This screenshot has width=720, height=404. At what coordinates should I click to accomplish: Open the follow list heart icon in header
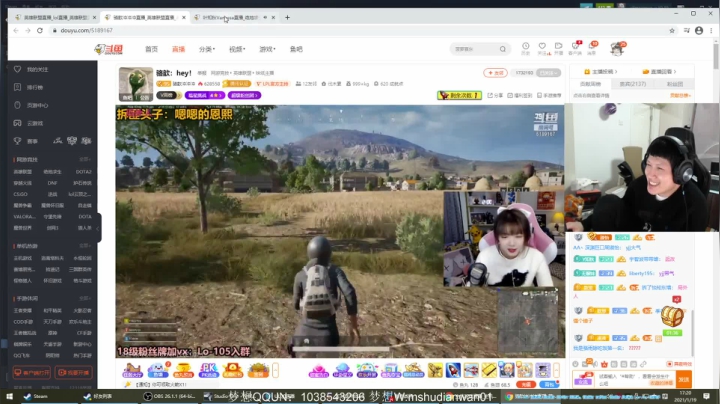point(543,48)
